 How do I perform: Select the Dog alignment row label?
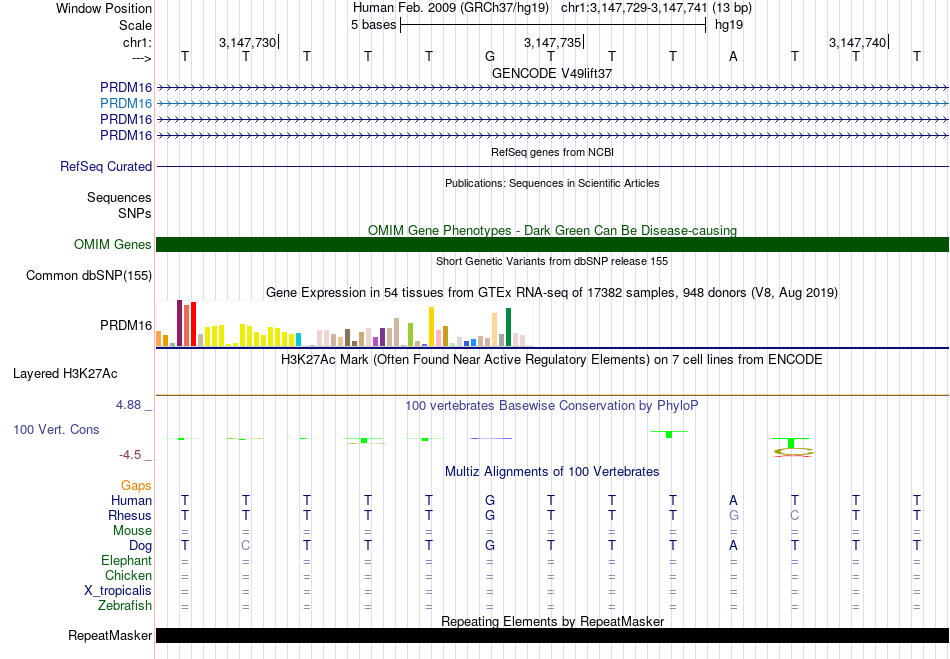[141, 546]
